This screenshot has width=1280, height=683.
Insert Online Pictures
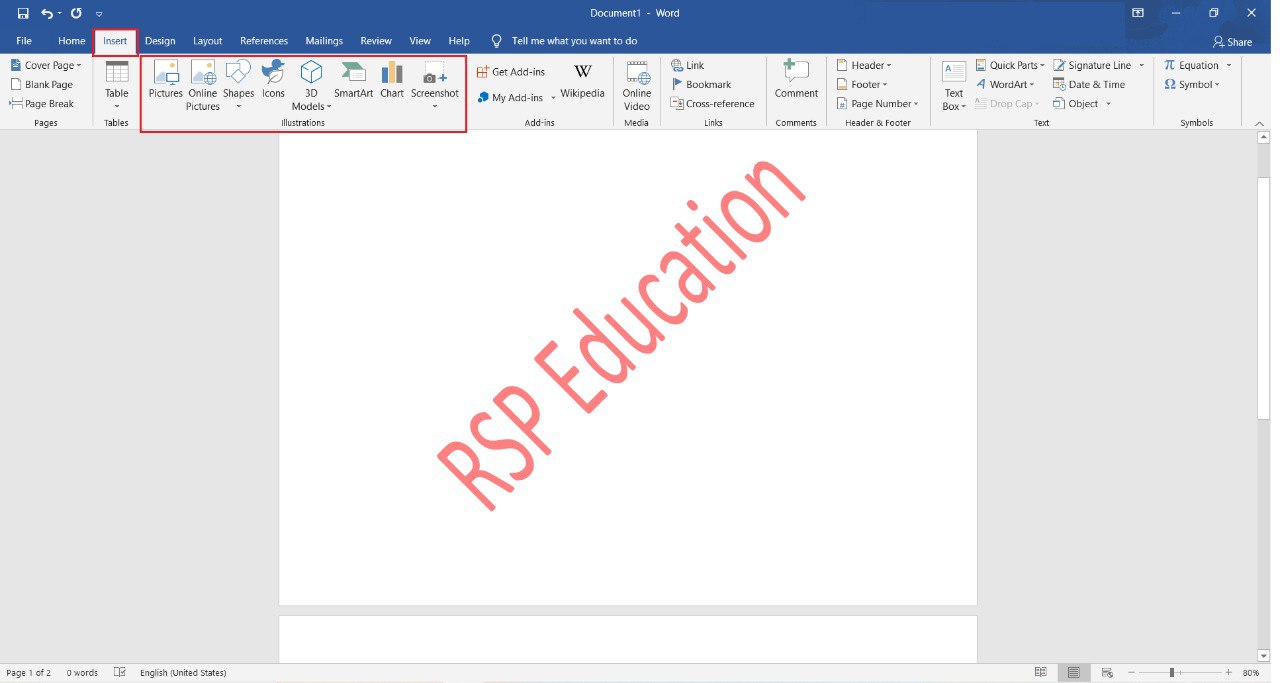click(x=203, y=85)
